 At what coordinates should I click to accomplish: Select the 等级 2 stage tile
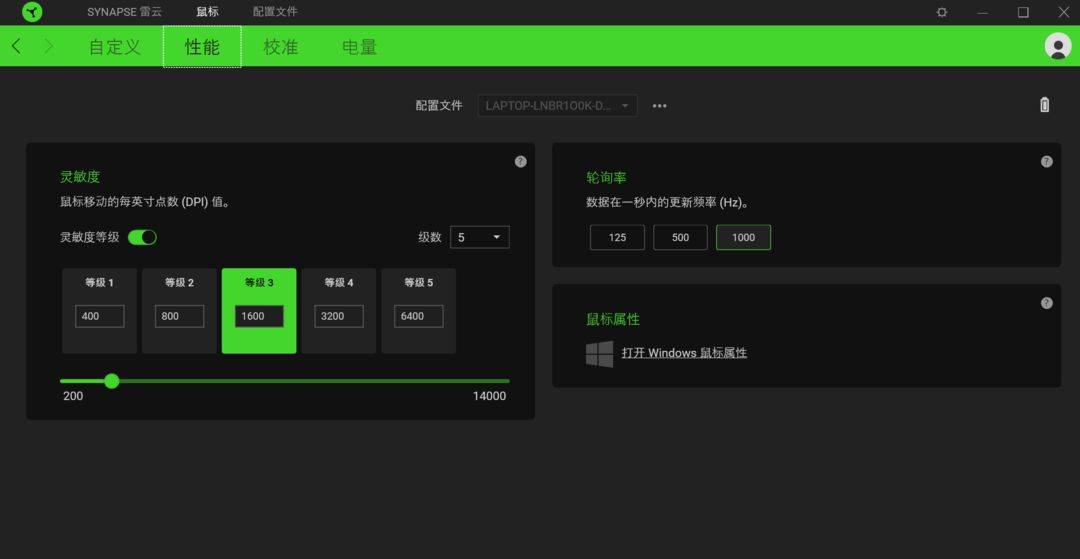(x=179, y=311)
